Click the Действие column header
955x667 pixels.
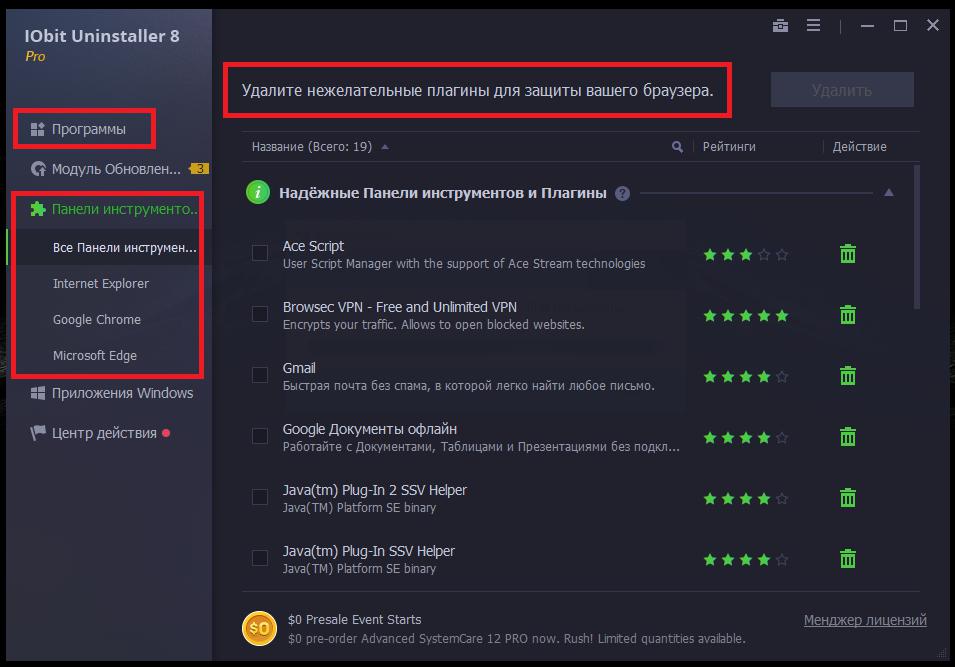click(859, 147)
